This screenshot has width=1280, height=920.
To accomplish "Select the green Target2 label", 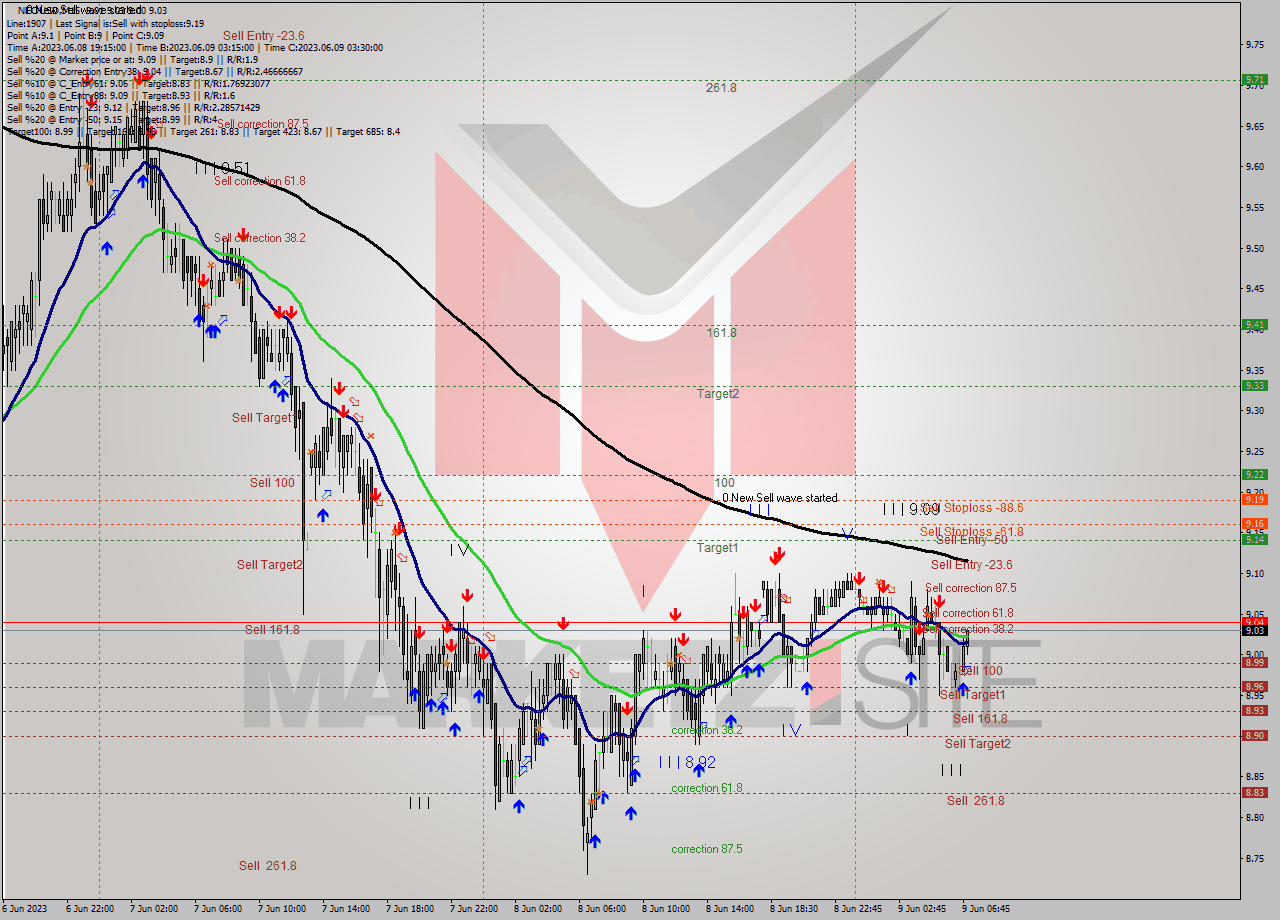I will [x=718, y=393].
